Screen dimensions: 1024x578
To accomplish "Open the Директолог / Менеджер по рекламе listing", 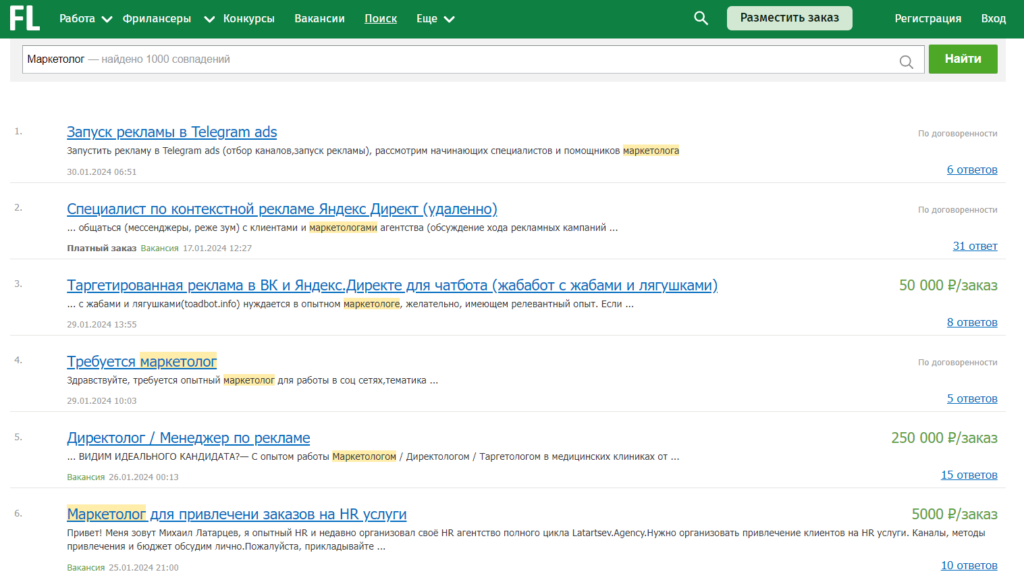I will pos(187,437).
